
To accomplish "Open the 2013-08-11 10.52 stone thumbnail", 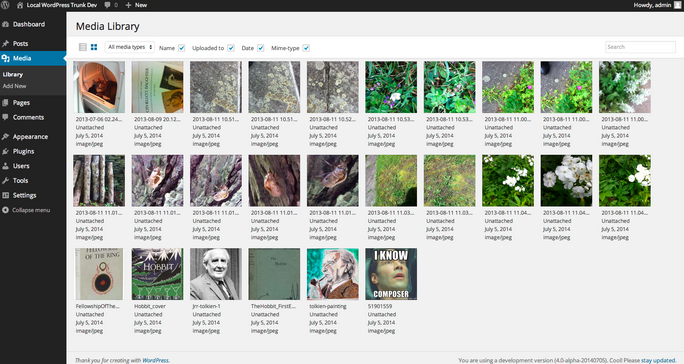I will pyautogui.click(x=333, y=87).
